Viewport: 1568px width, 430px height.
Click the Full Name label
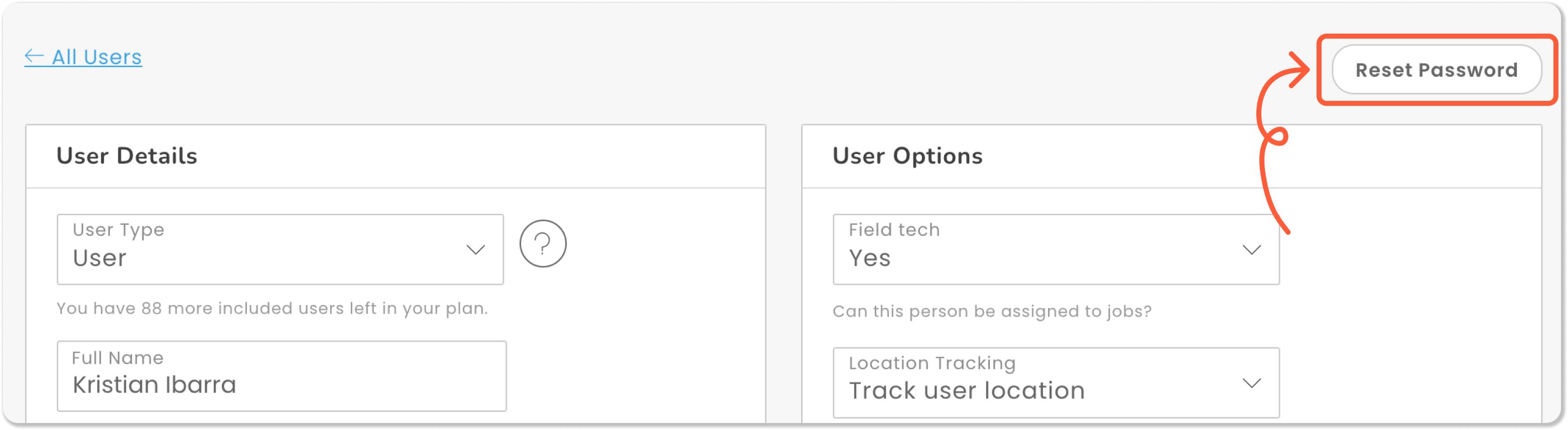(117, 358)
